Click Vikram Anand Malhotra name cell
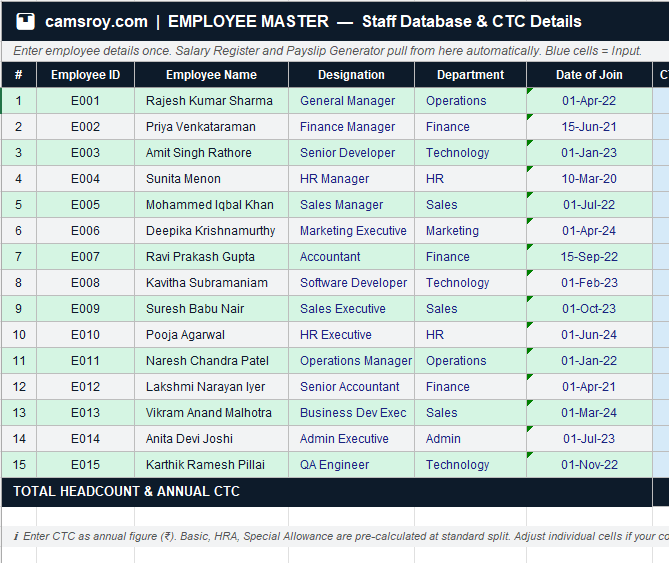 tap(211, 413)
